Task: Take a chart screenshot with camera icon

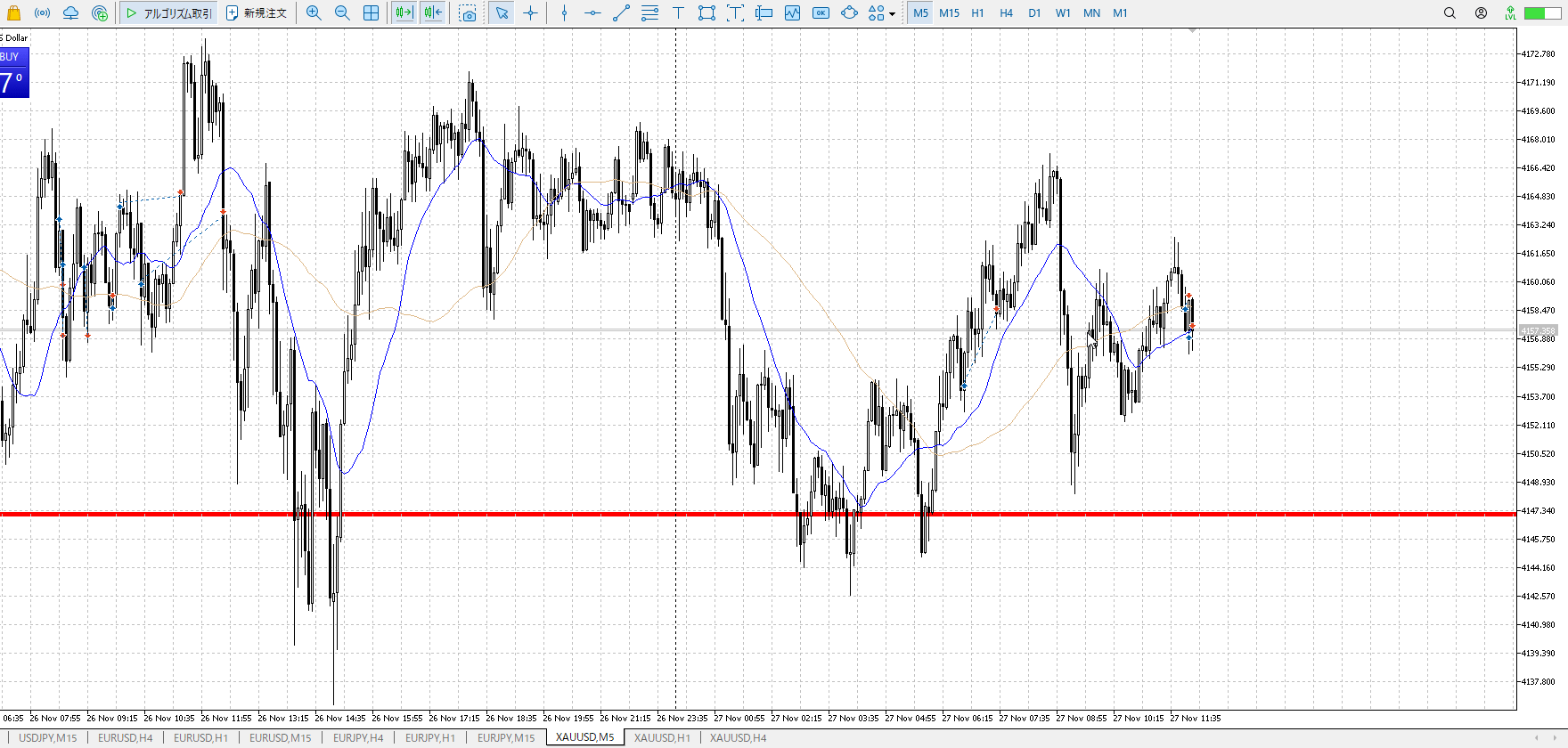Action: point(468,13)
